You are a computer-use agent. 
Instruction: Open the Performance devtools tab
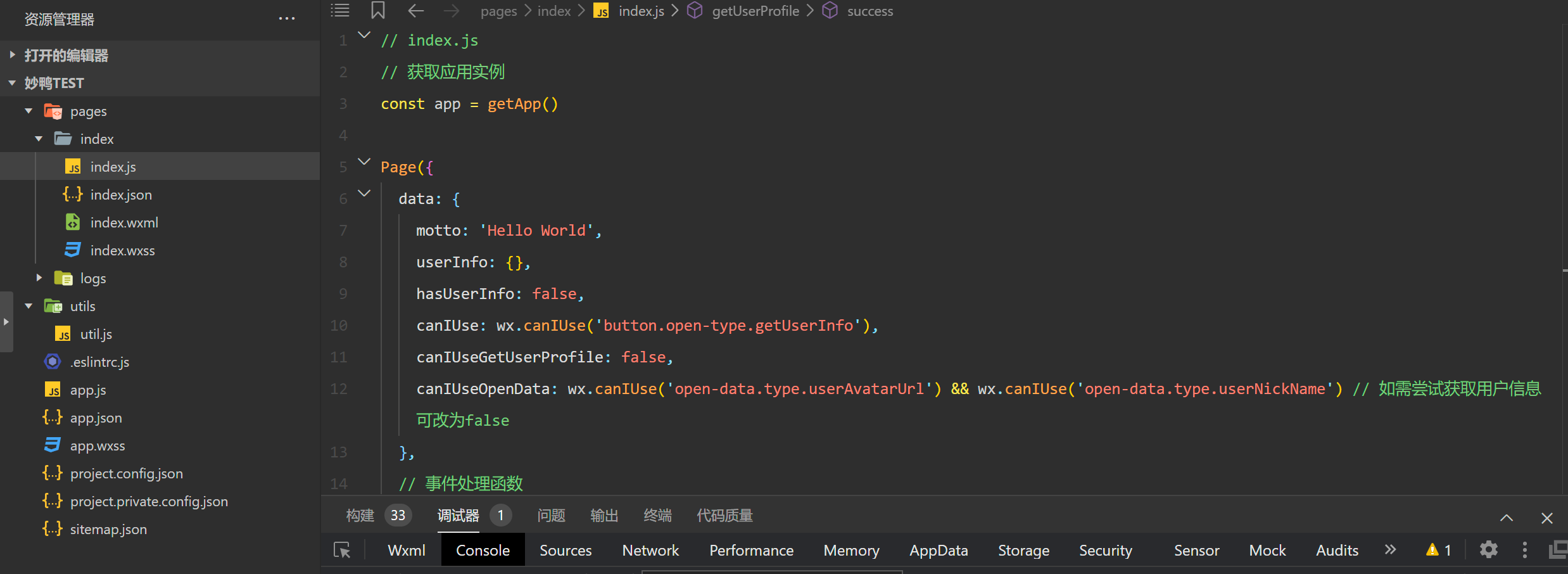pos(751,550)
